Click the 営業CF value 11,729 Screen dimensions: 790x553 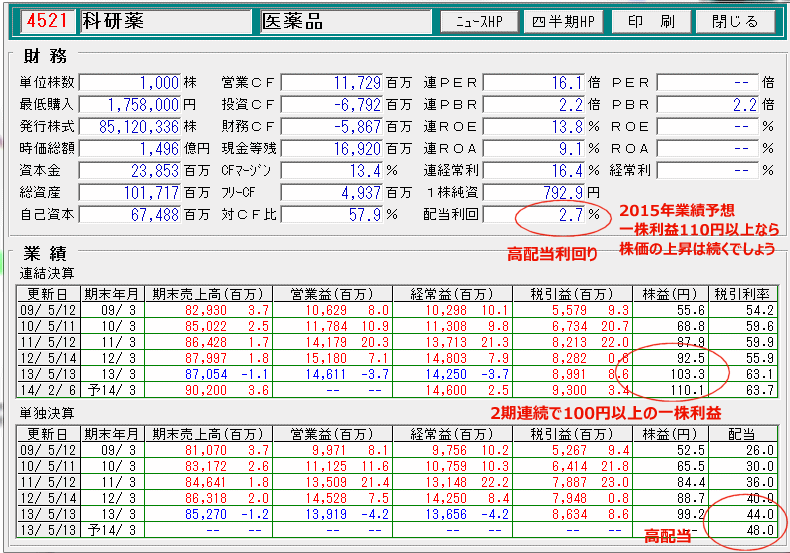pyautogui.click(x=332, y=83)
